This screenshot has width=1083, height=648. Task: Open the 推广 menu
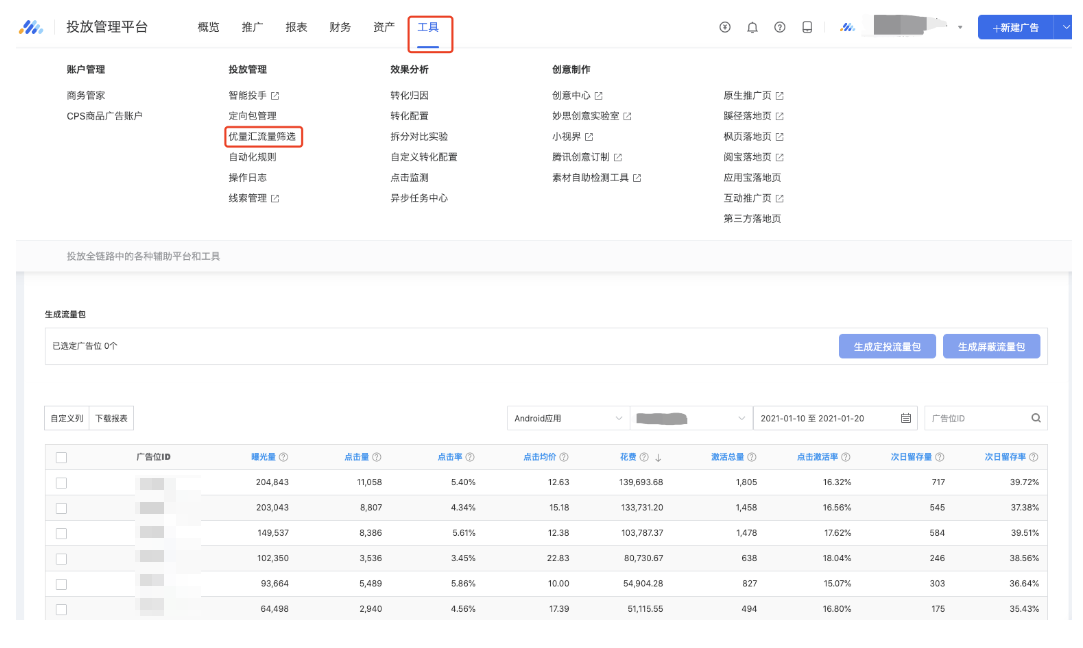[252, 27]
